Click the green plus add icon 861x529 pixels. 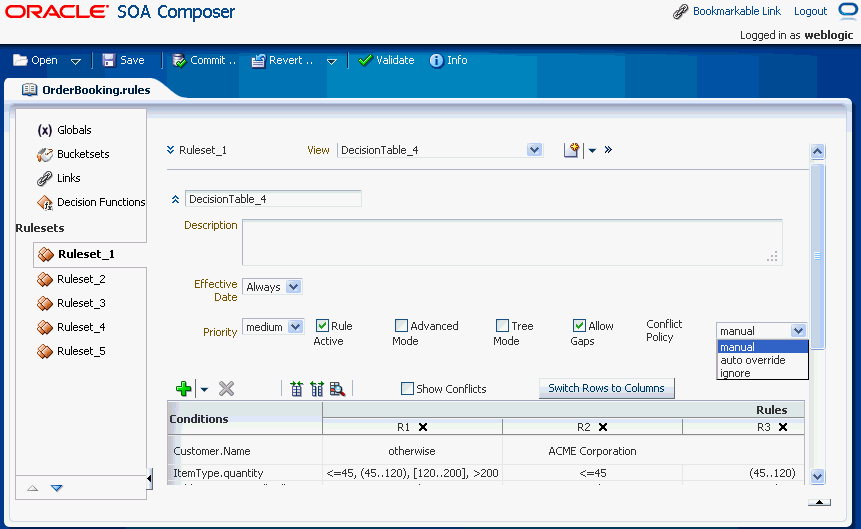click(183, 389)
